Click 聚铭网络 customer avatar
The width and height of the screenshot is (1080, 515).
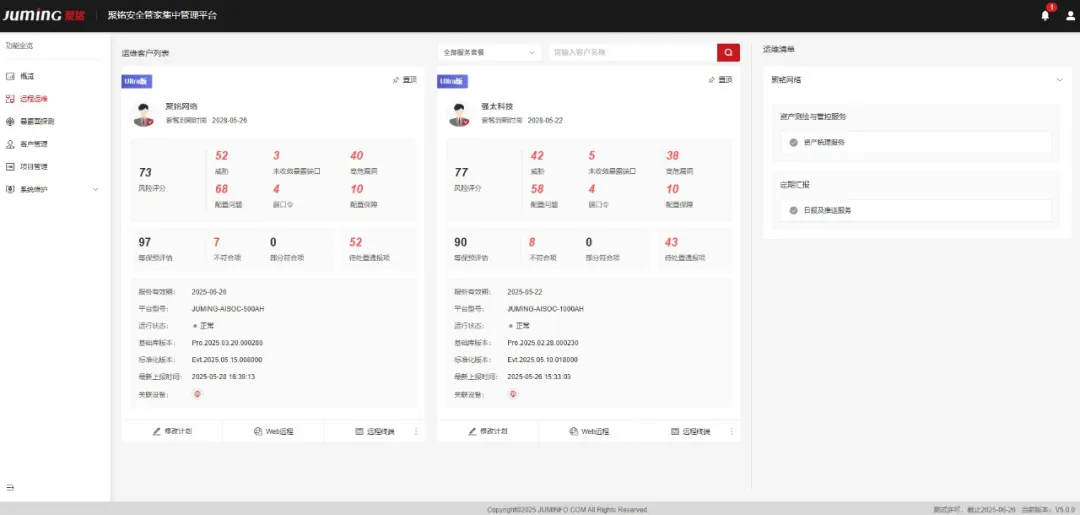click(x=144, y=114)
